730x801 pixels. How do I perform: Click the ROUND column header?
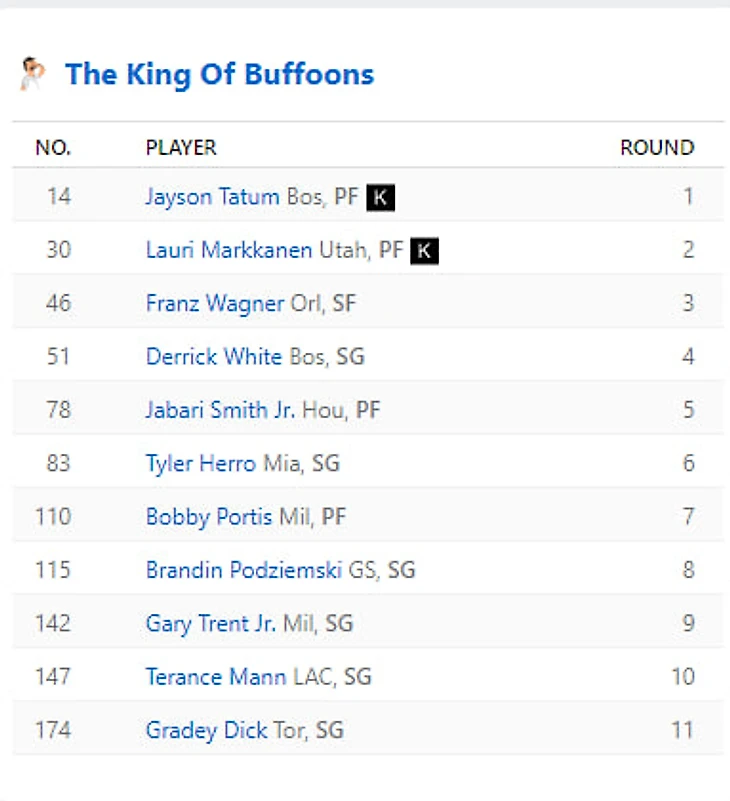657,148
